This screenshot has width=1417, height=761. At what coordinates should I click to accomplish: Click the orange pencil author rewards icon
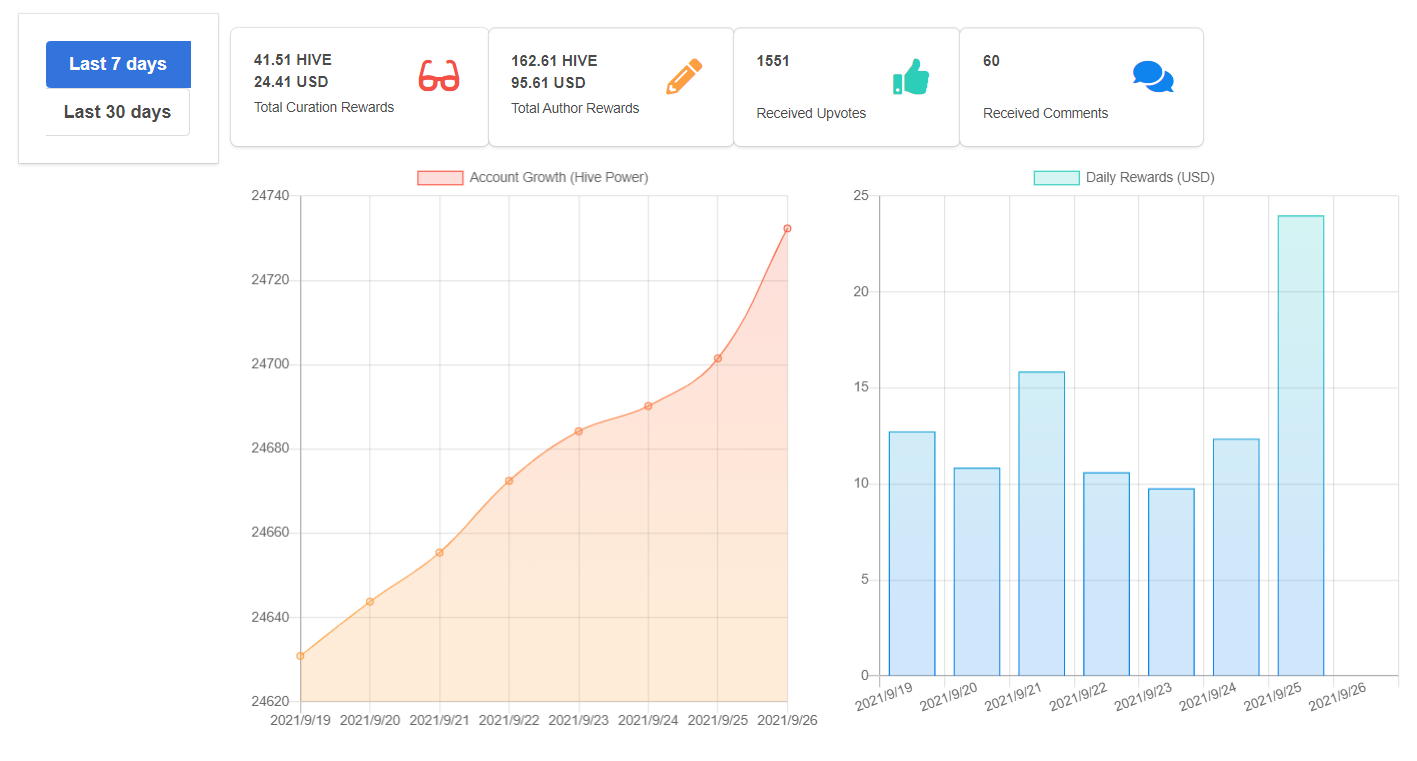click(684, 76)
